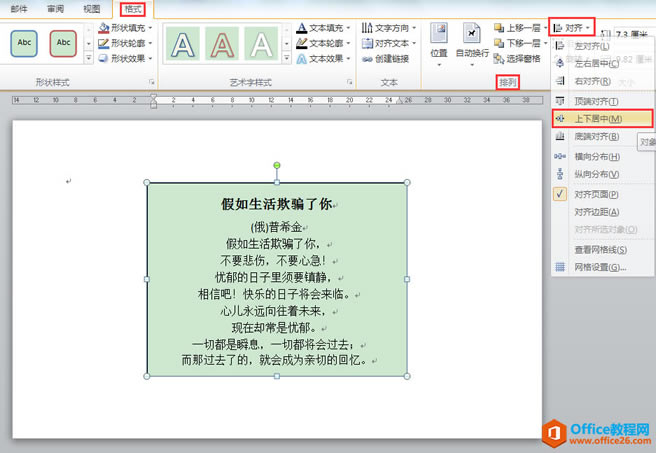Expand the shape styles gallery More button
Screen dimensions: 656x453
[89, 58]
